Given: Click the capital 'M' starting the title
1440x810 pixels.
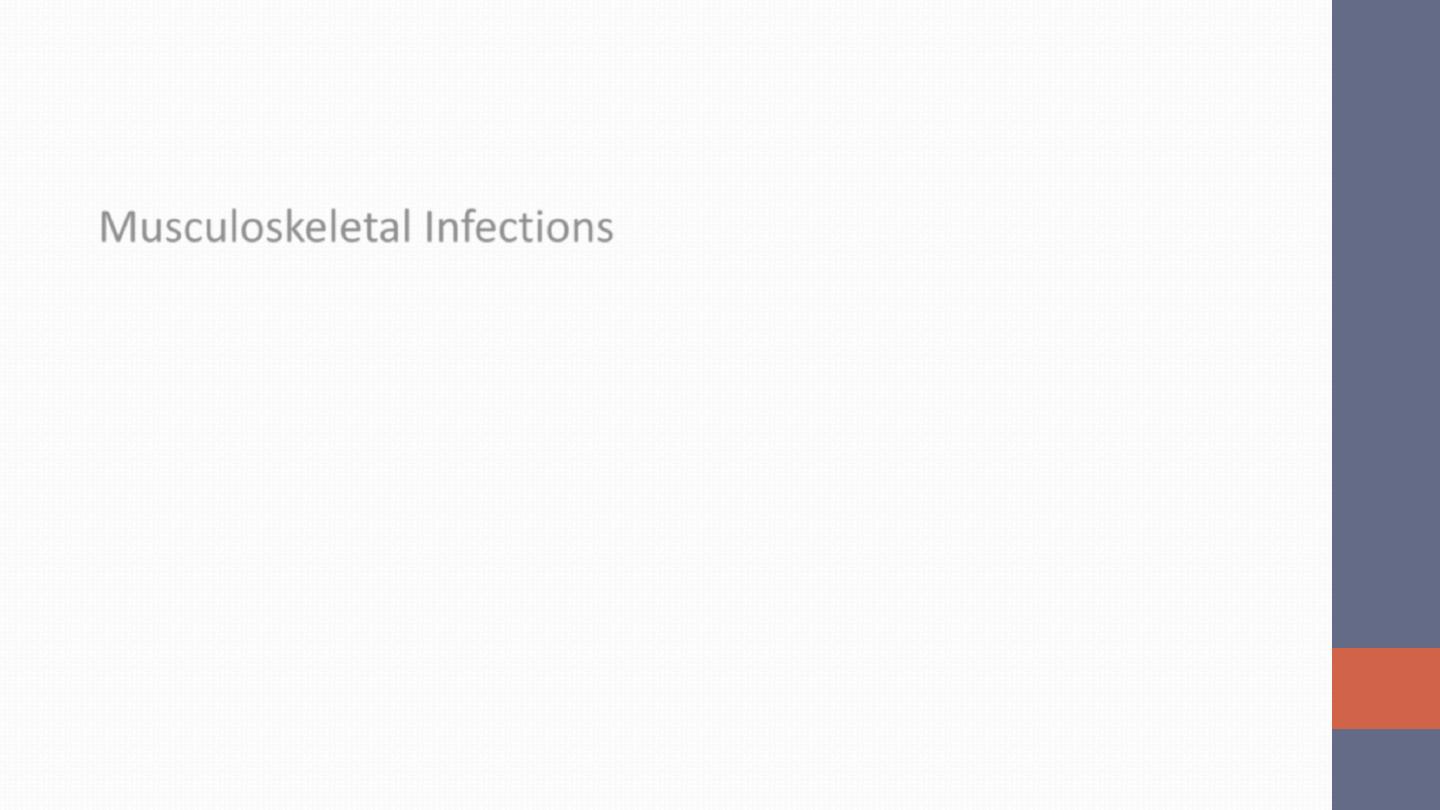Looking at the screenshot, I should point(115,227).
